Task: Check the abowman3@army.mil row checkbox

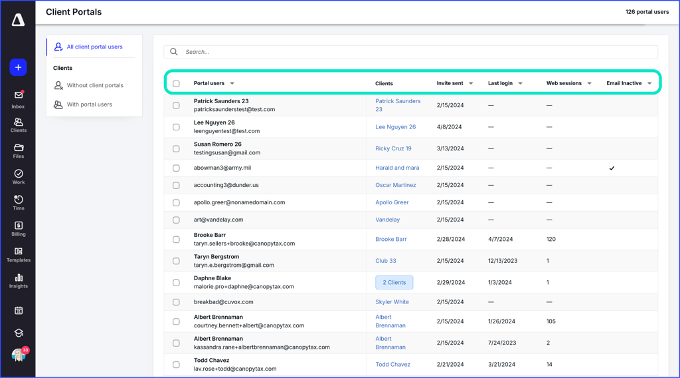Action: click(x=176, y=168)
